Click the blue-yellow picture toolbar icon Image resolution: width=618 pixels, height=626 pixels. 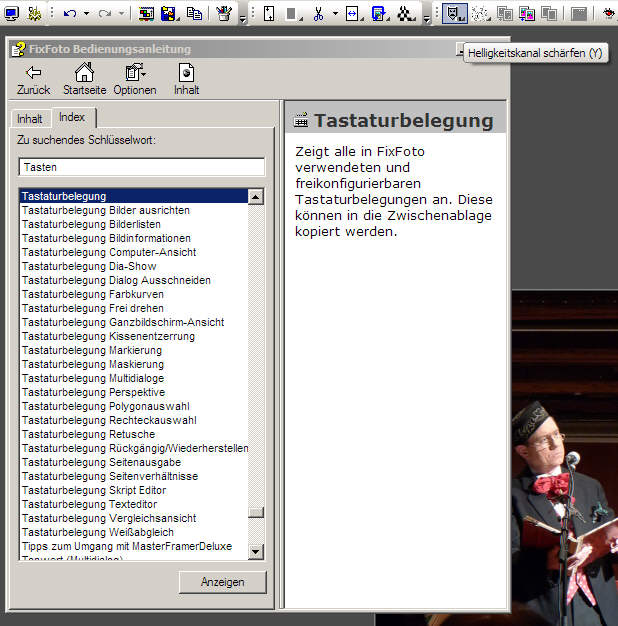point(169,14)
